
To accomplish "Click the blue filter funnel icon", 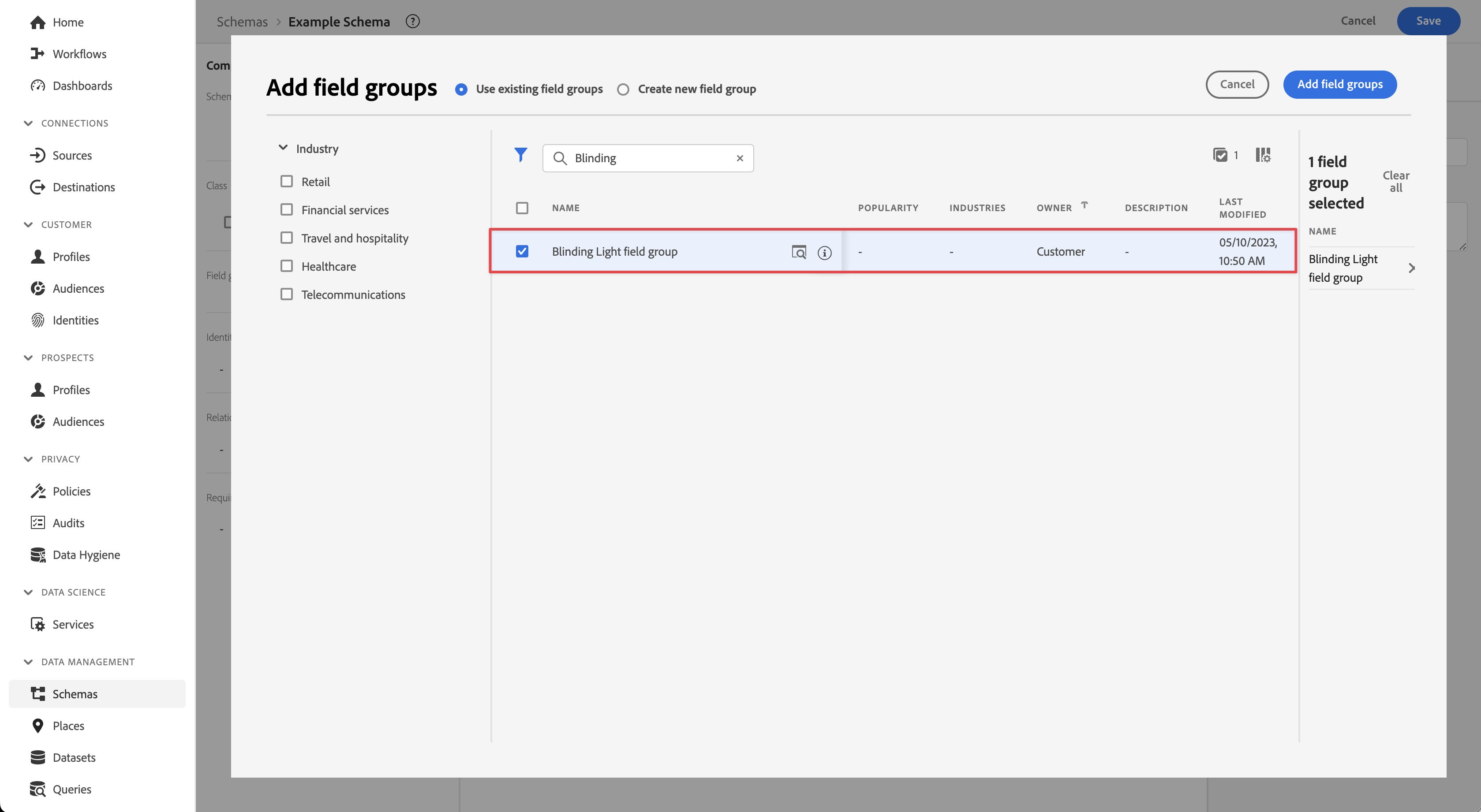I will (x=520, y=155).
